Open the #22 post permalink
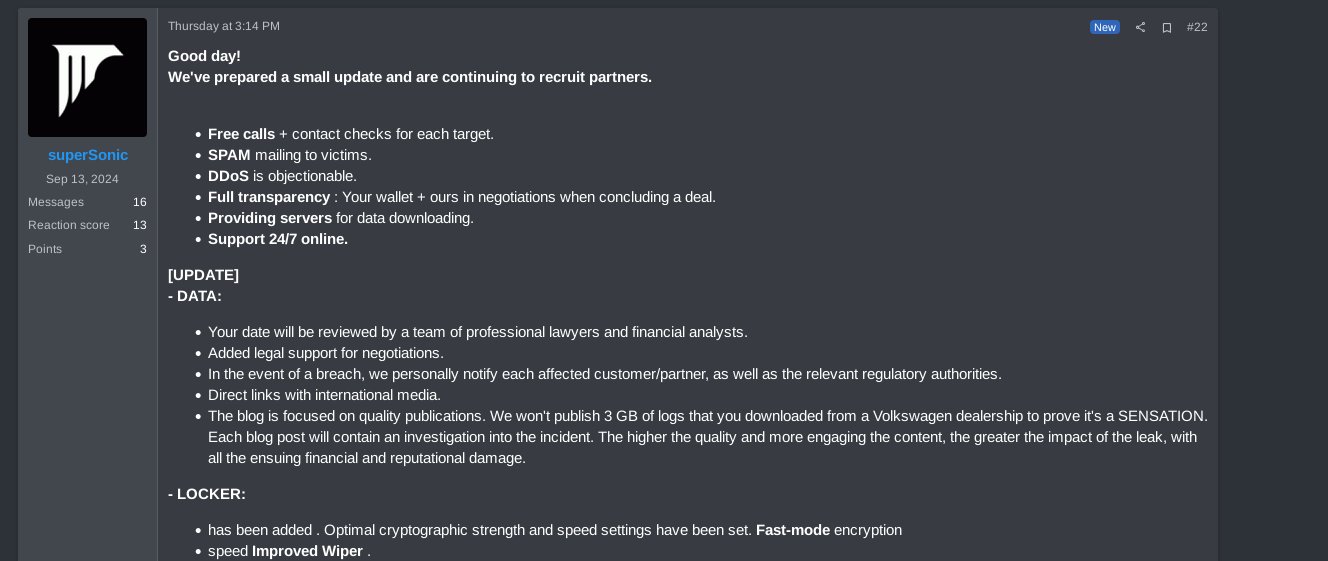The width and height of the screenshot is (1328, 561). [x=1197, y=27]
